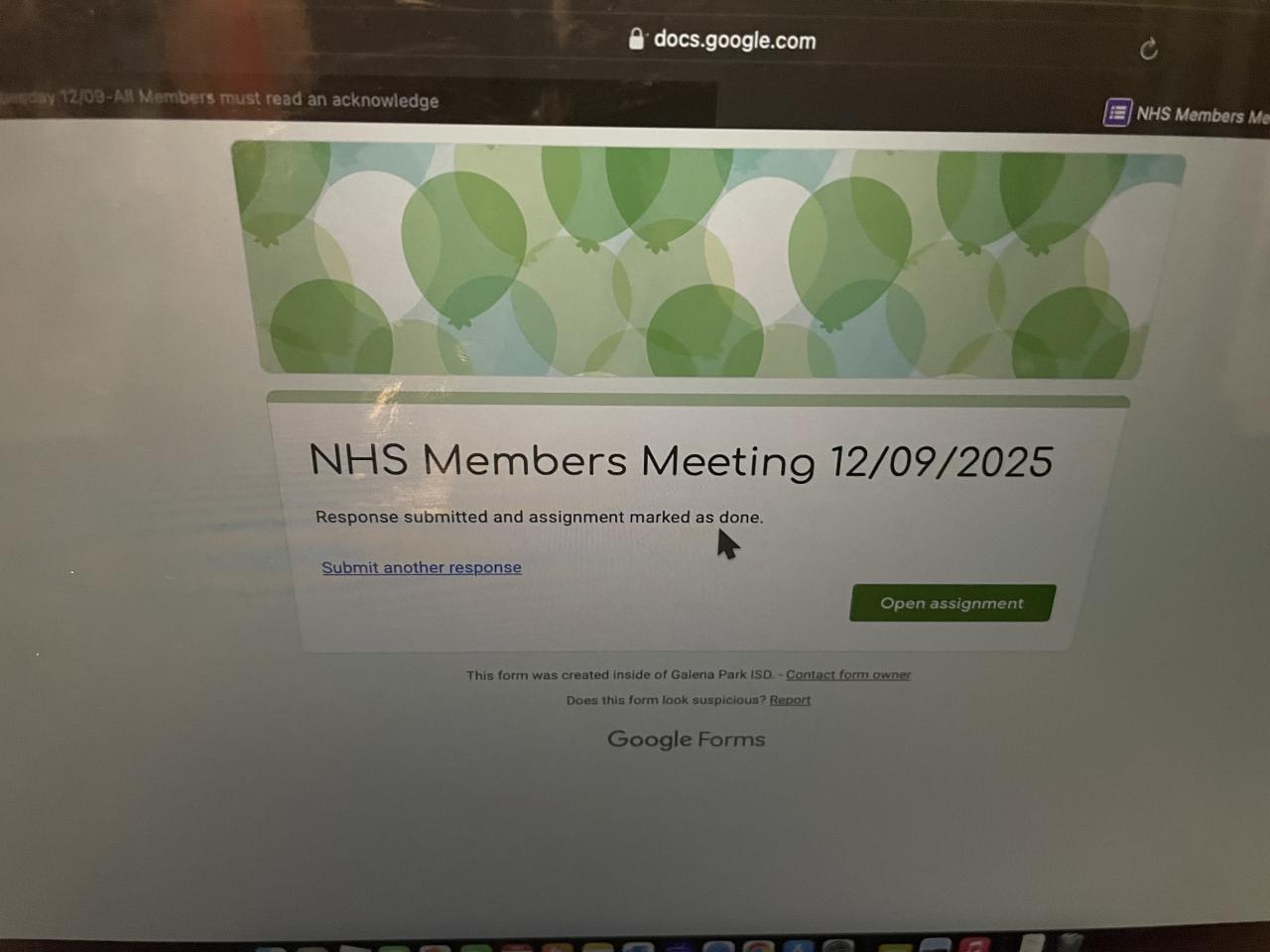Open the App Store from the dock

click(798, 946)
